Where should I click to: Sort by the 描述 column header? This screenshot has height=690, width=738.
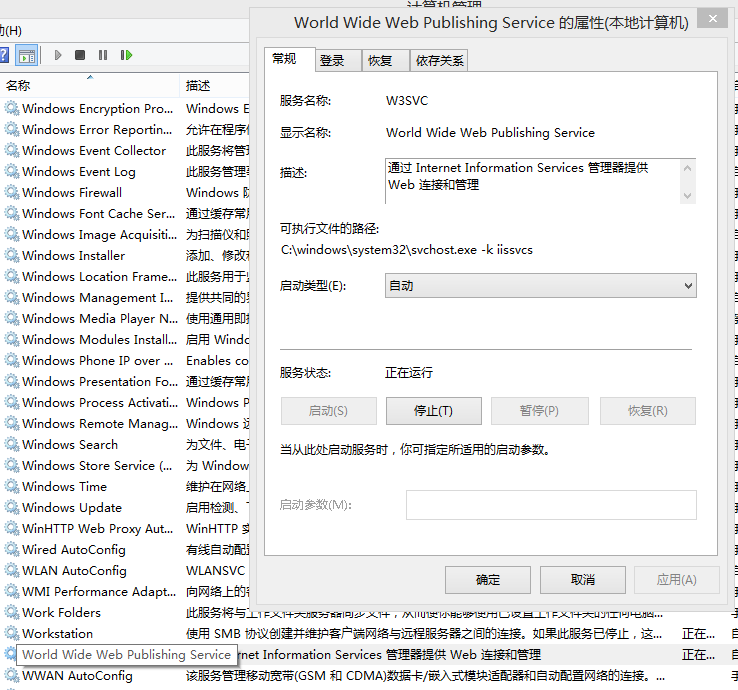(214, 85)
